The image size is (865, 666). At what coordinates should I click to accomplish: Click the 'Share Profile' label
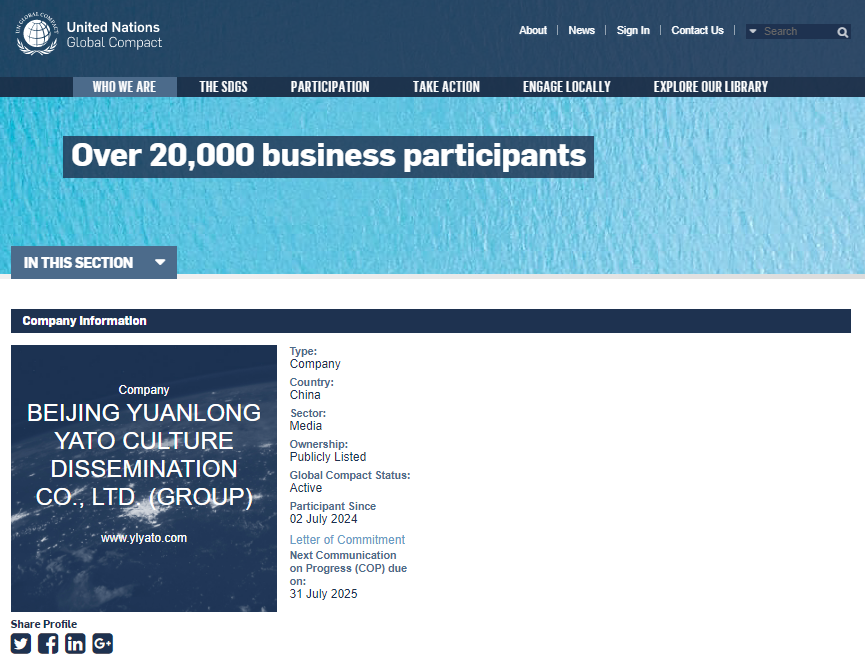(x=44, y=624)
